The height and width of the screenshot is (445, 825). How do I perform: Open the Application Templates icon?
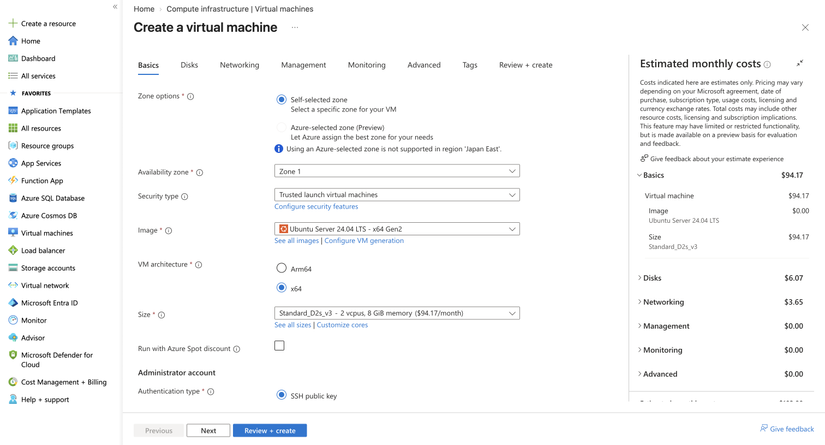tap(13, 110)
